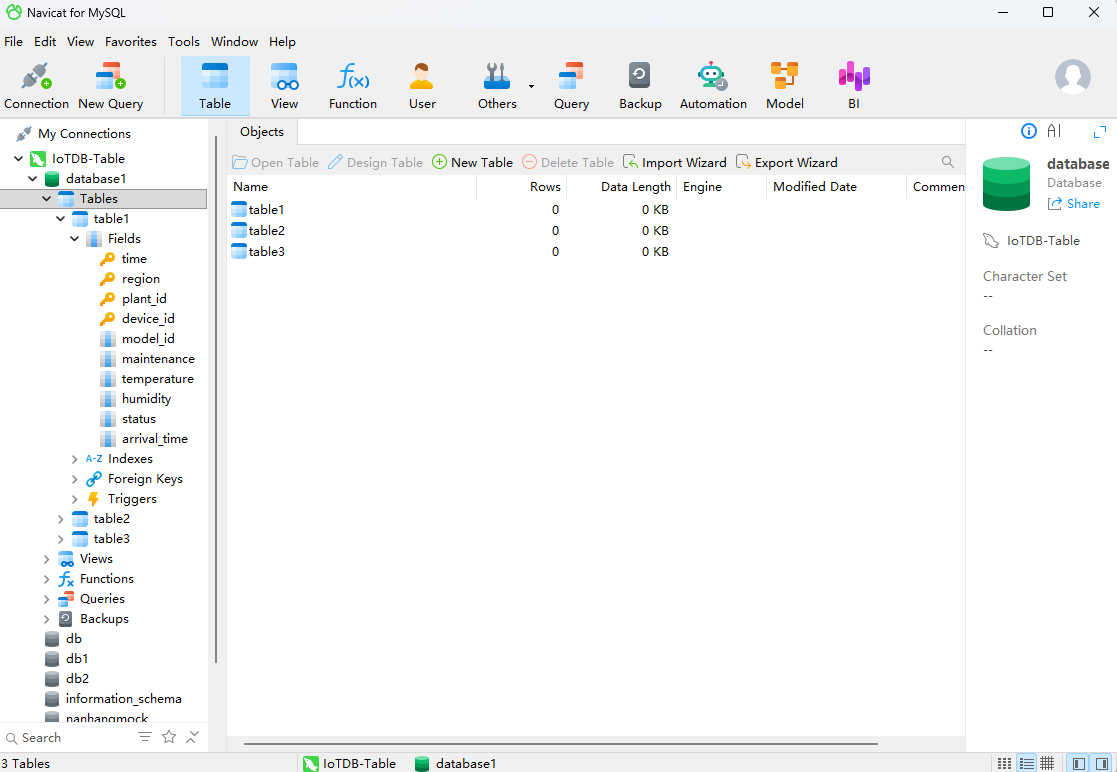Open the Function f(x) toolbar icon
The width and height of the screenshot is (1117, 772).
point(352,77)
